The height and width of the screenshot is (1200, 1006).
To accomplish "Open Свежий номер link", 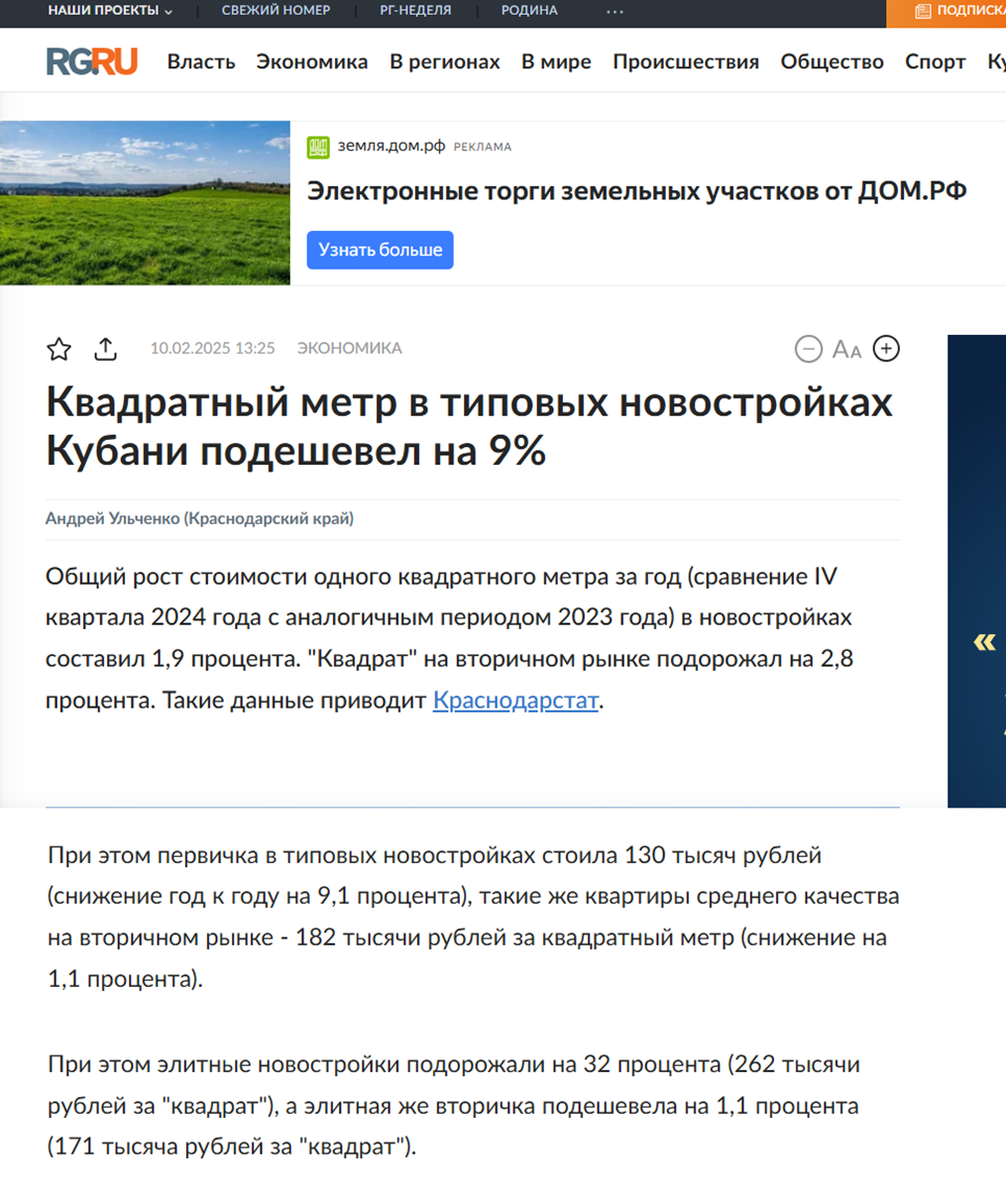I will 276,11.
